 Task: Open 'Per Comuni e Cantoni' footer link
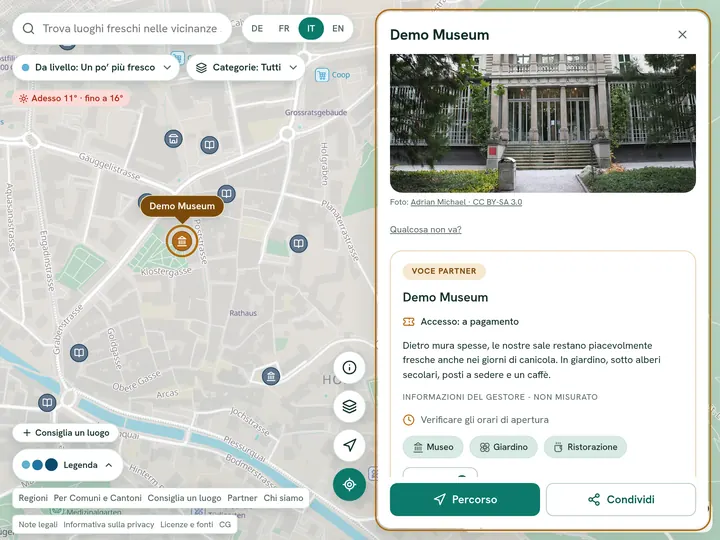pyautogui.click(x=97, y=498)
